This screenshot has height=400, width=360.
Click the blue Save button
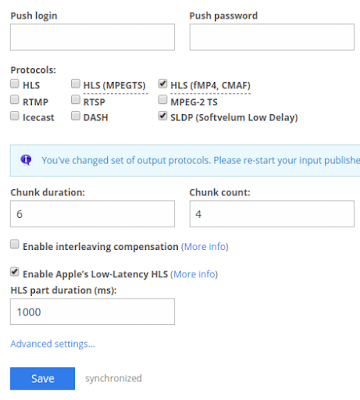coord(42,378)
